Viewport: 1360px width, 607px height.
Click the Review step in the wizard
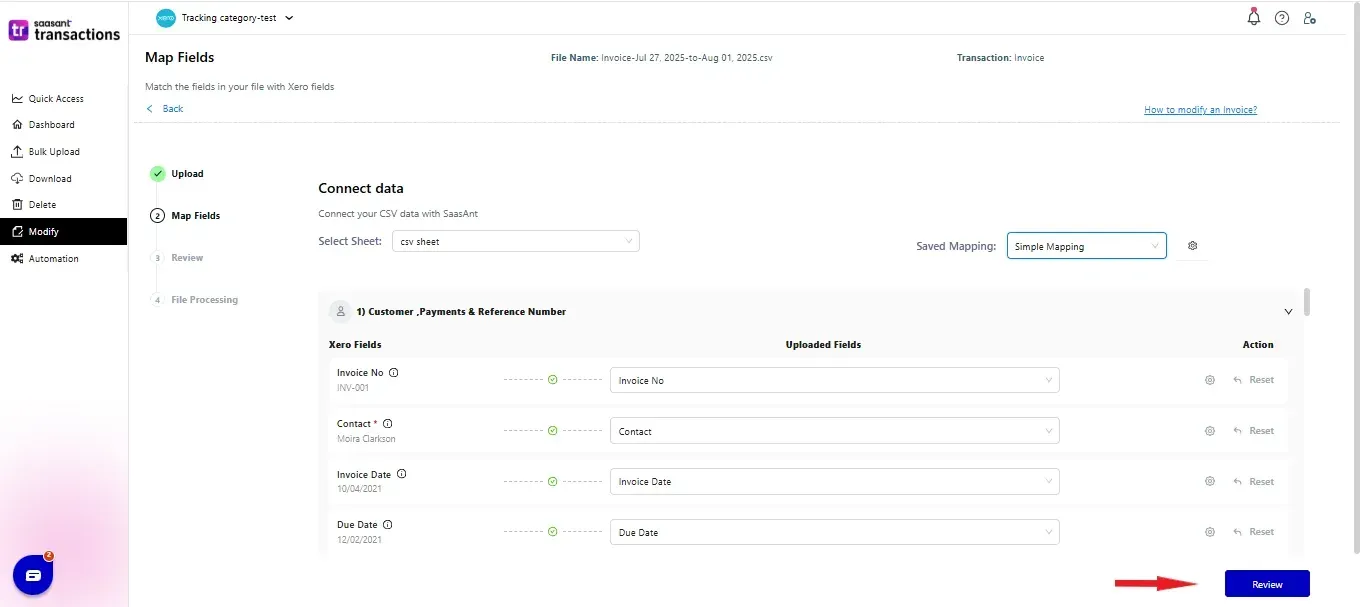[x=178, y=258]
